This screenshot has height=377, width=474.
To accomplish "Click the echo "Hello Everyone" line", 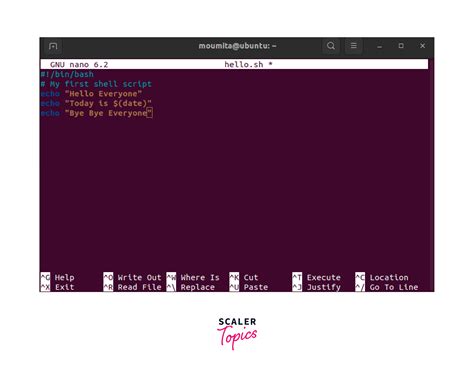I will pyautogui.click(x=91, y=94).
